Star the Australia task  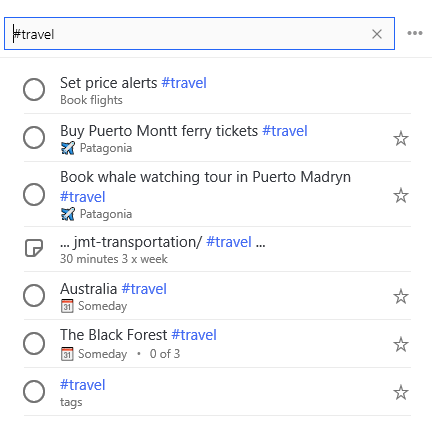pos(401,296)
